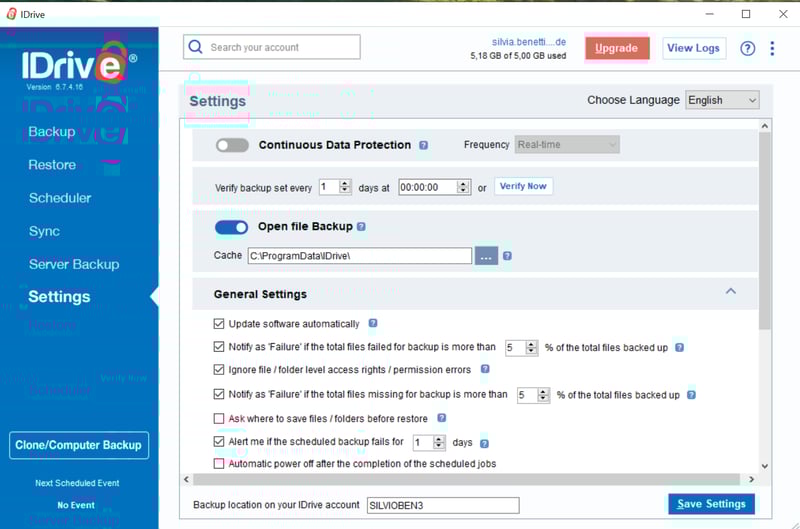Click the Backup location input field
Screen dimensions: 800x529
[x=443, y=505]
